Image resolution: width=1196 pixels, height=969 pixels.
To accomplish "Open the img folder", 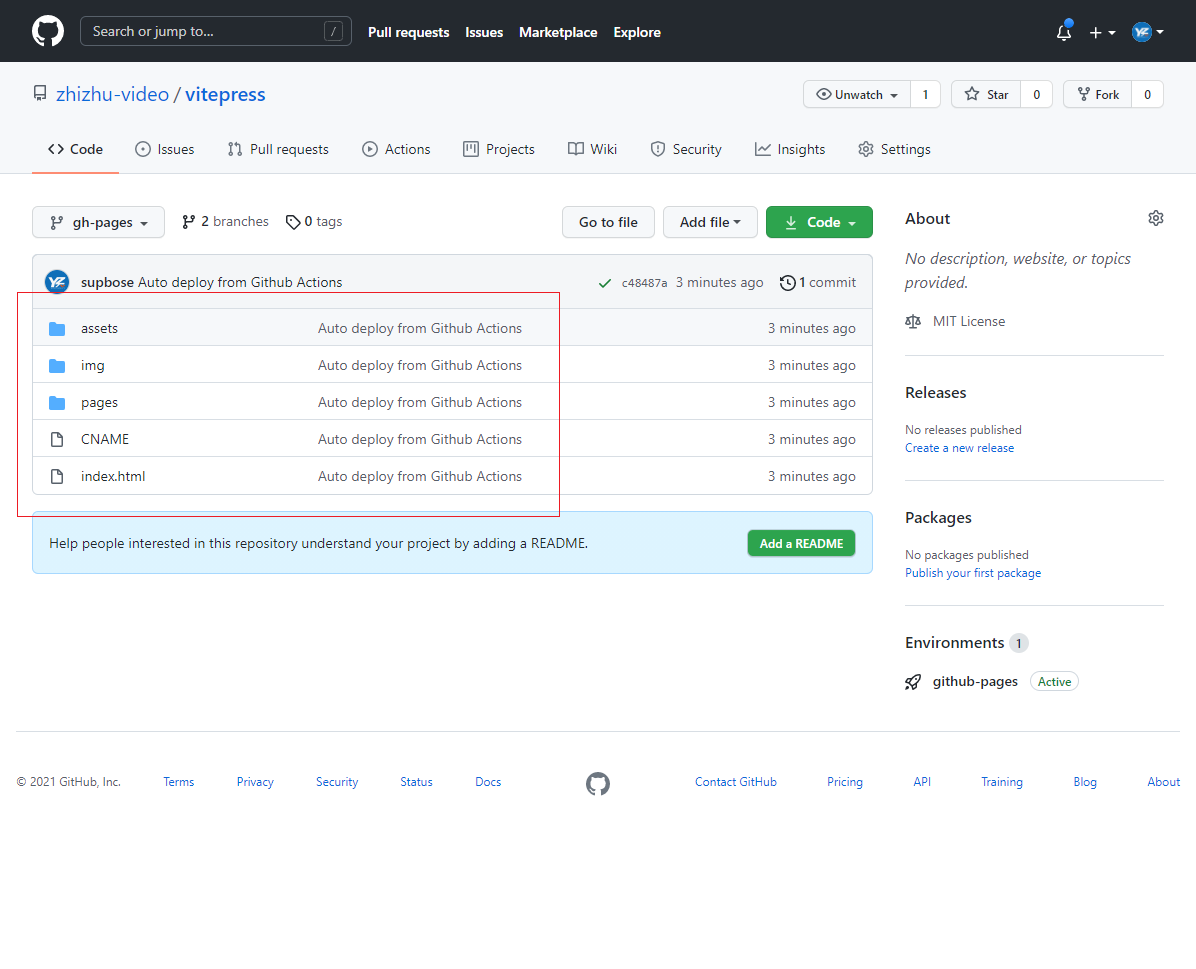I will point(92,365).
